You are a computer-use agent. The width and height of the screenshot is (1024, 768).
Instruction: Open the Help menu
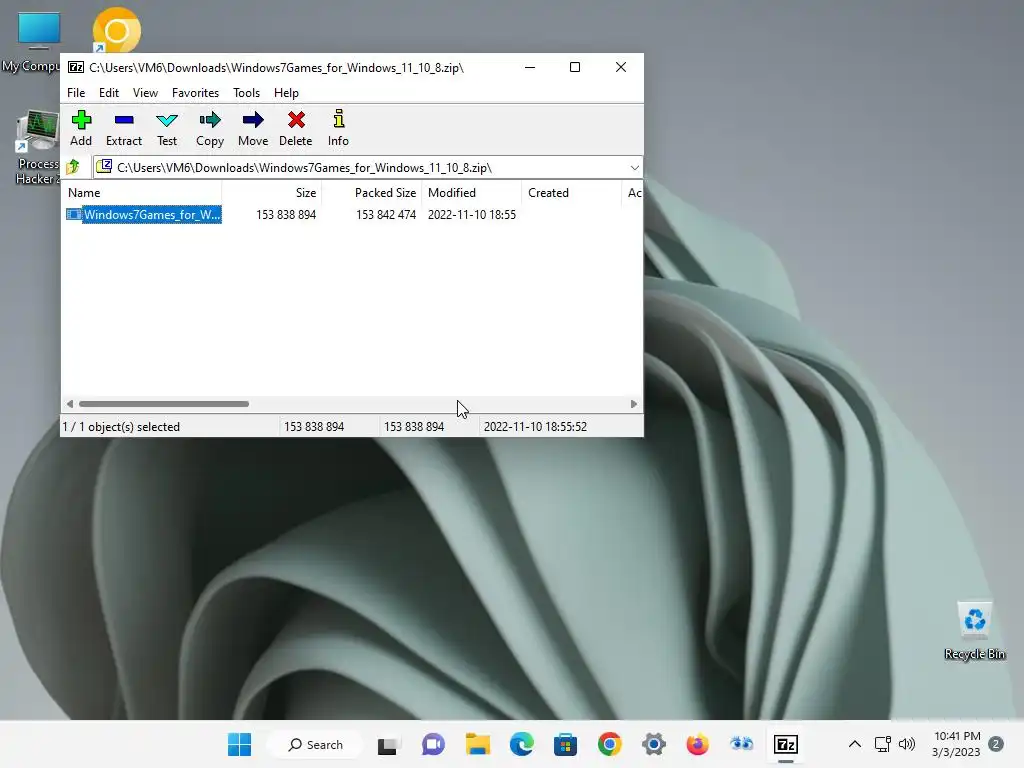point(286,93)
